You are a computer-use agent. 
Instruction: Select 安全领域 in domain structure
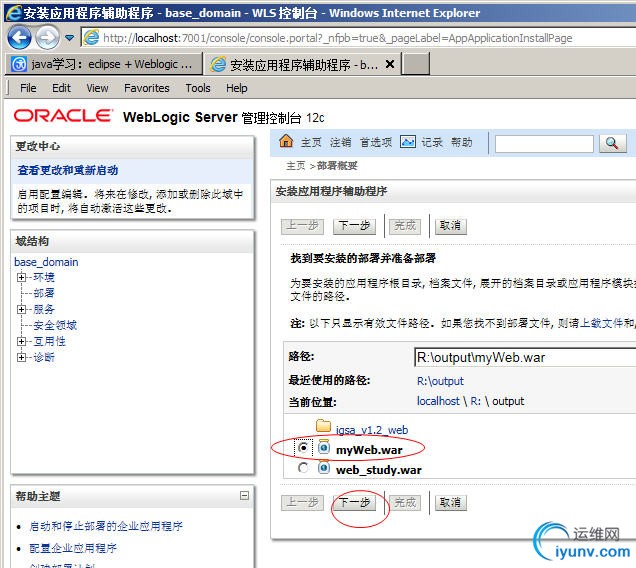pos(55,325)
